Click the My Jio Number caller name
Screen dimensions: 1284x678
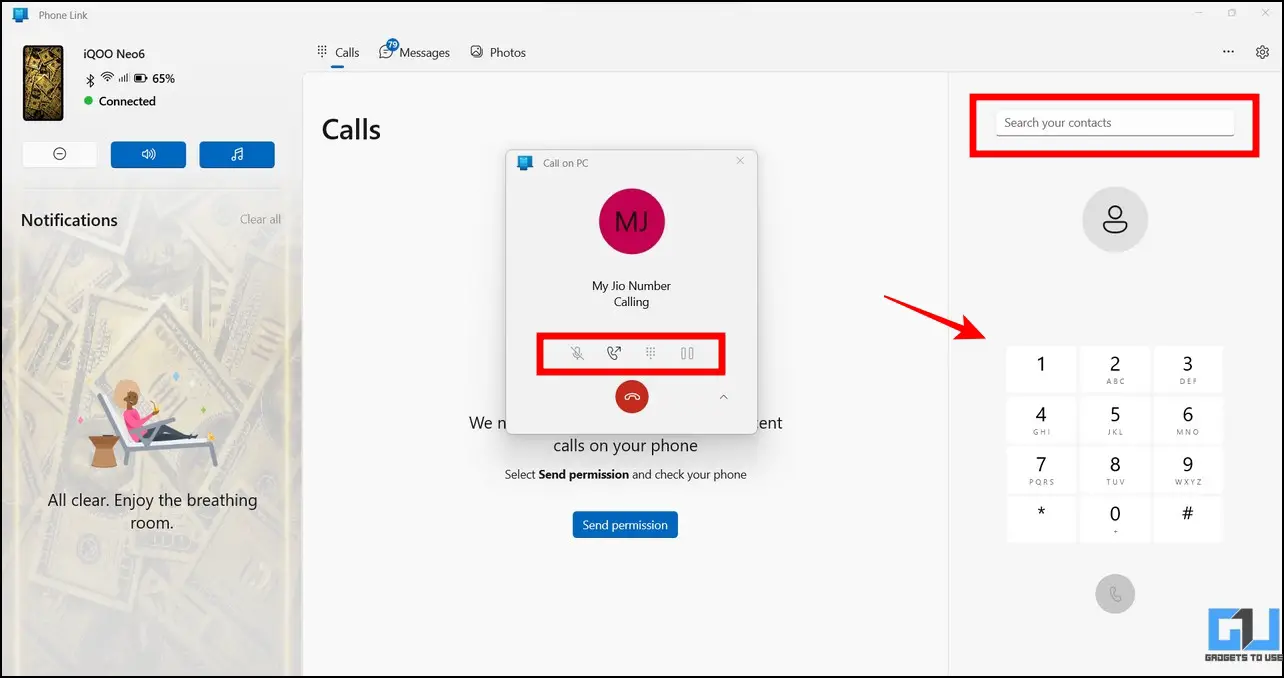coord(631,286)
